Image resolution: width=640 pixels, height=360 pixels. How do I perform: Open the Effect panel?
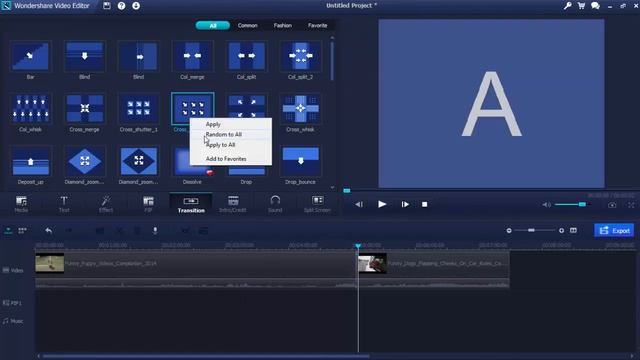(106, 204)
